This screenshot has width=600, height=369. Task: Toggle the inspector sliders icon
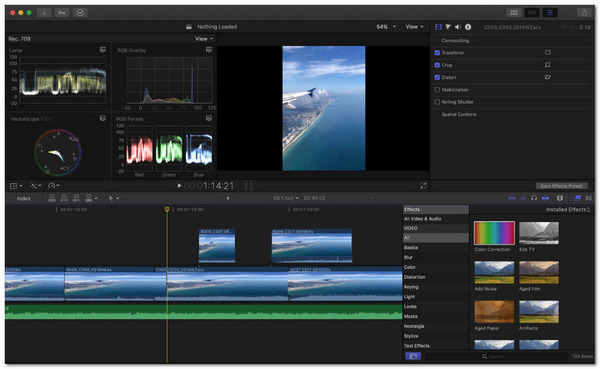click(550, 13)
